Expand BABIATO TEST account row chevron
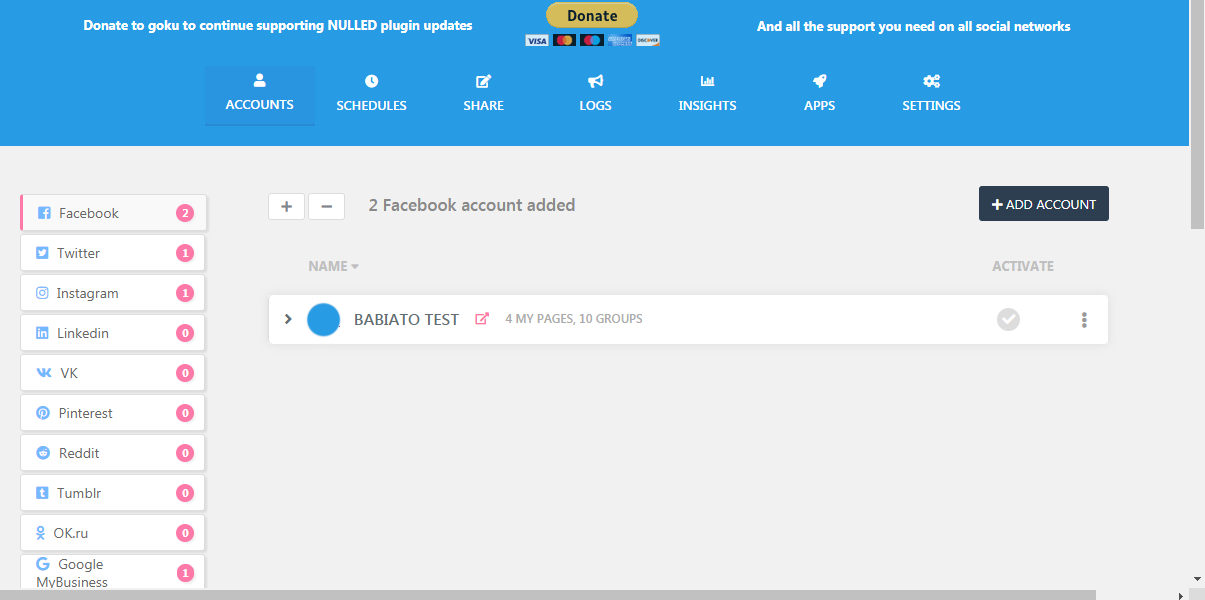Screen dimensions: 1205x600 (288, 319)
